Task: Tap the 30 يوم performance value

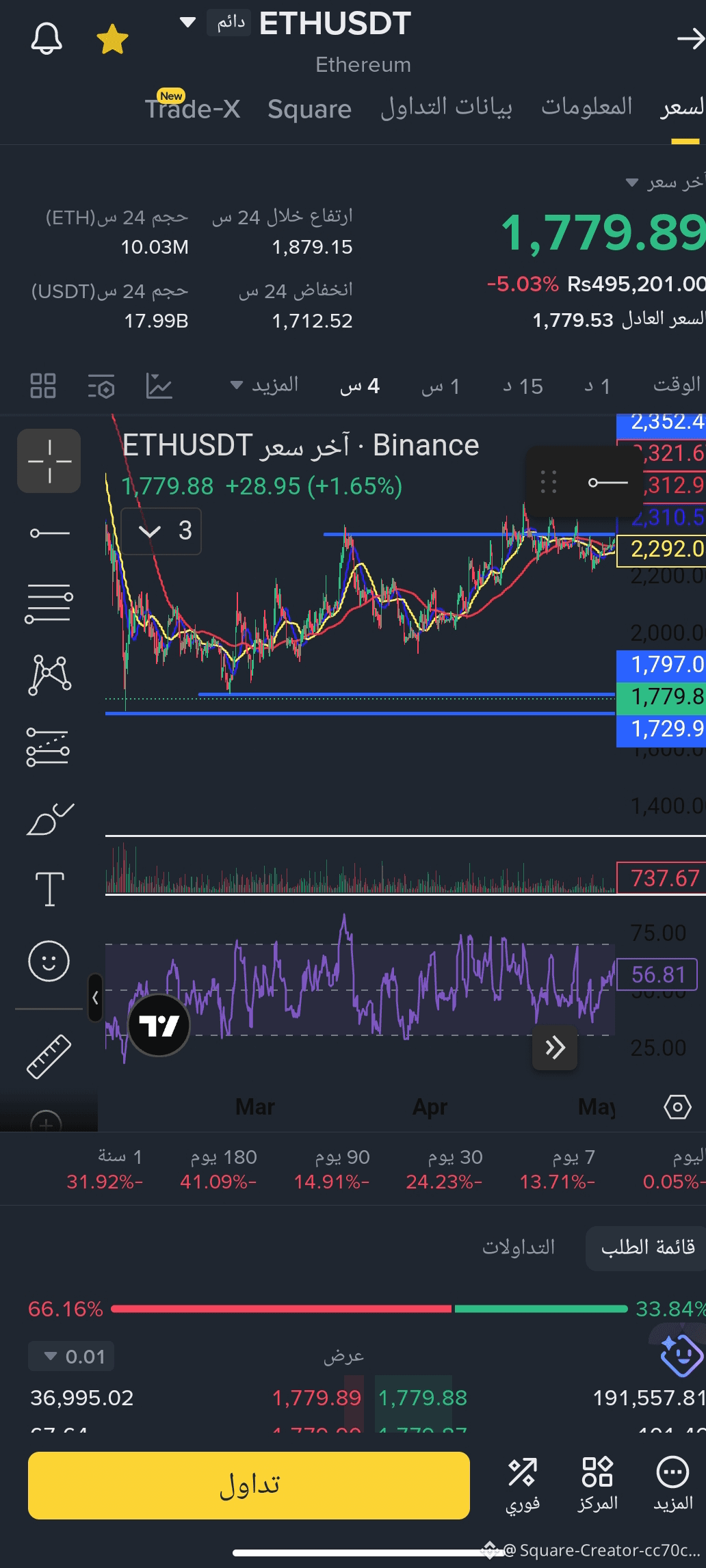Action: (x=445, y=1182)
